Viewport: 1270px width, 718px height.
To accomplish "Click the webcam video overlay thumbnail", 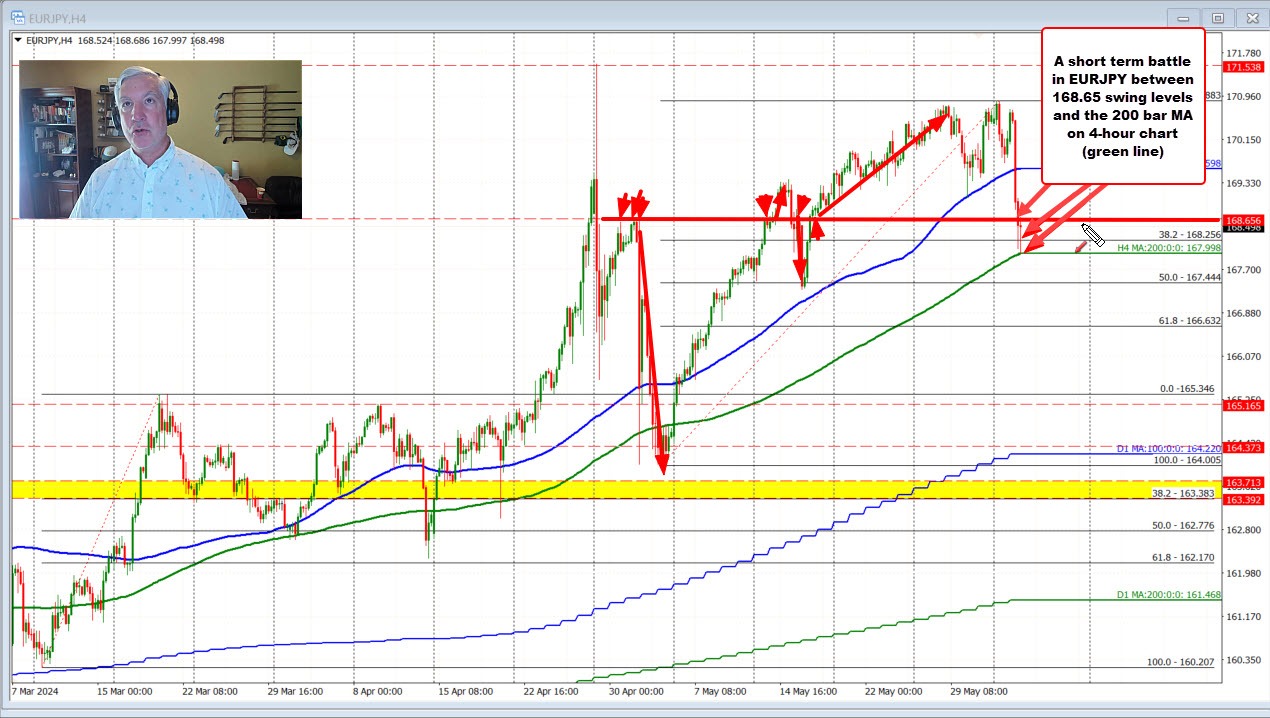I will pyautogui.click(x=160, y=139).
